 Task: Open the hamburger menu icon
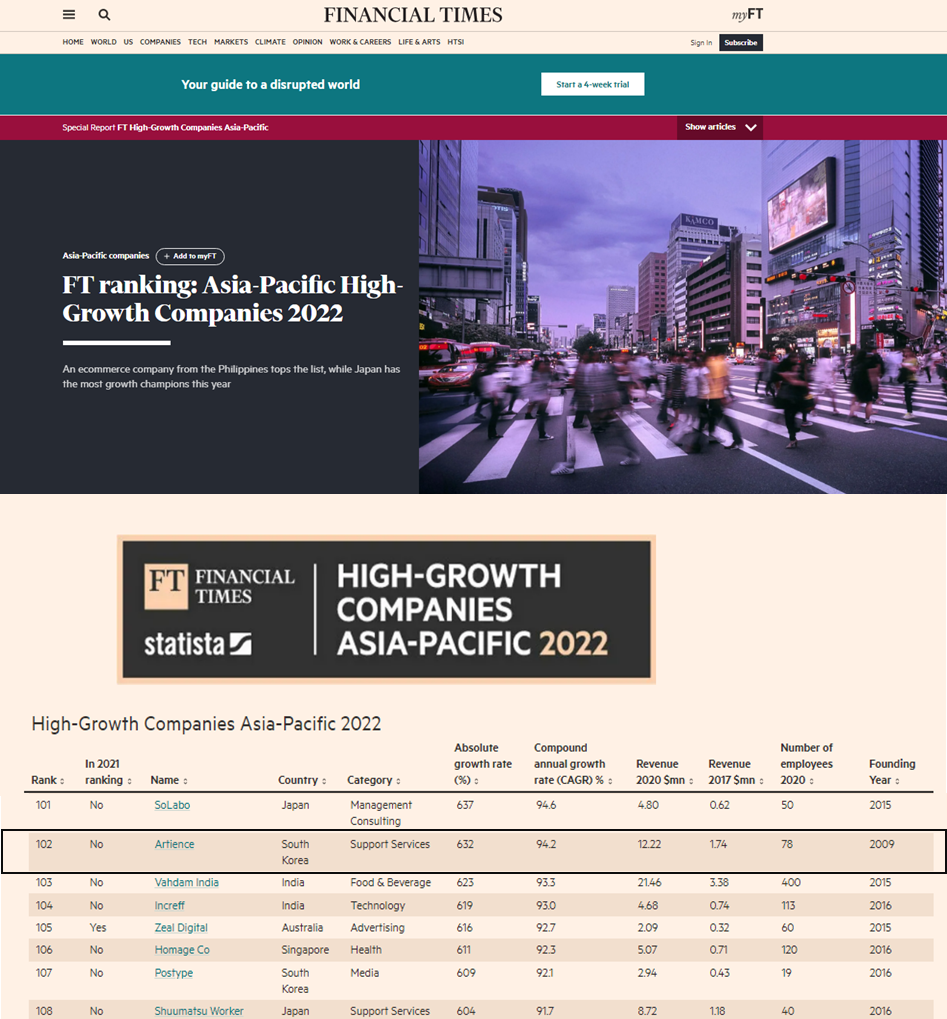click(69, 14)
